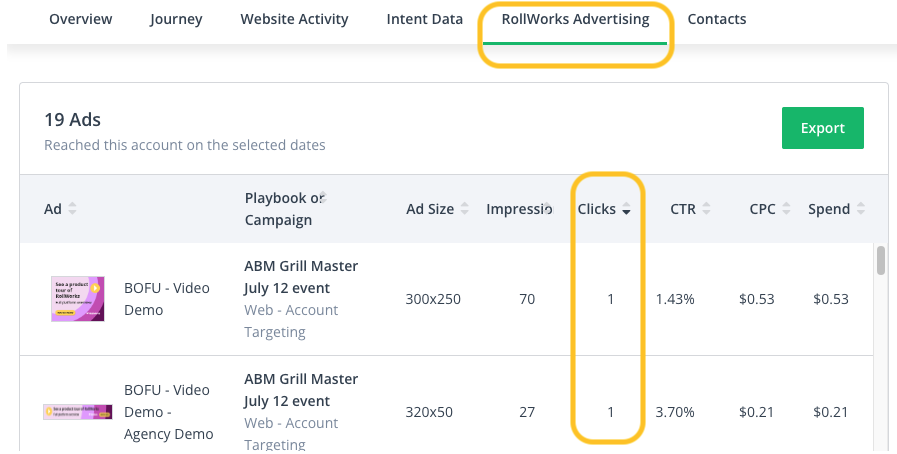Click the table's vertical scrollbar handle

[x=881, y=261]
